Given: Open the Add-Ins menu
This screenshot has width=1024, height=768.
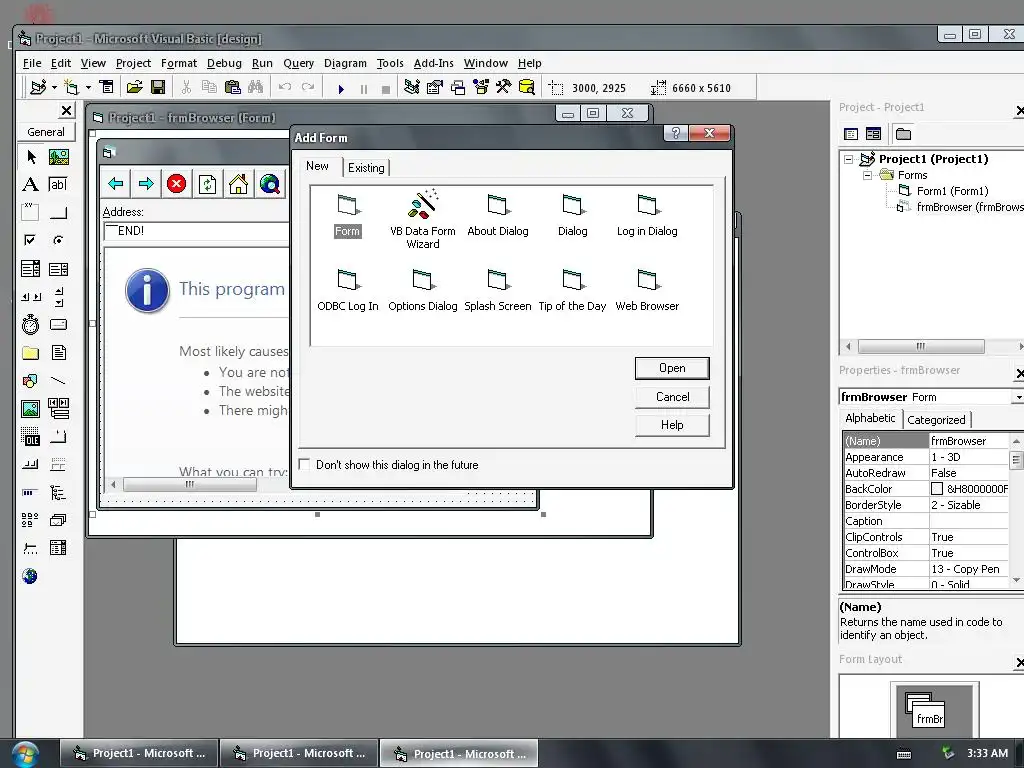Looking at the screenshot, I should [x=434, y=63].
